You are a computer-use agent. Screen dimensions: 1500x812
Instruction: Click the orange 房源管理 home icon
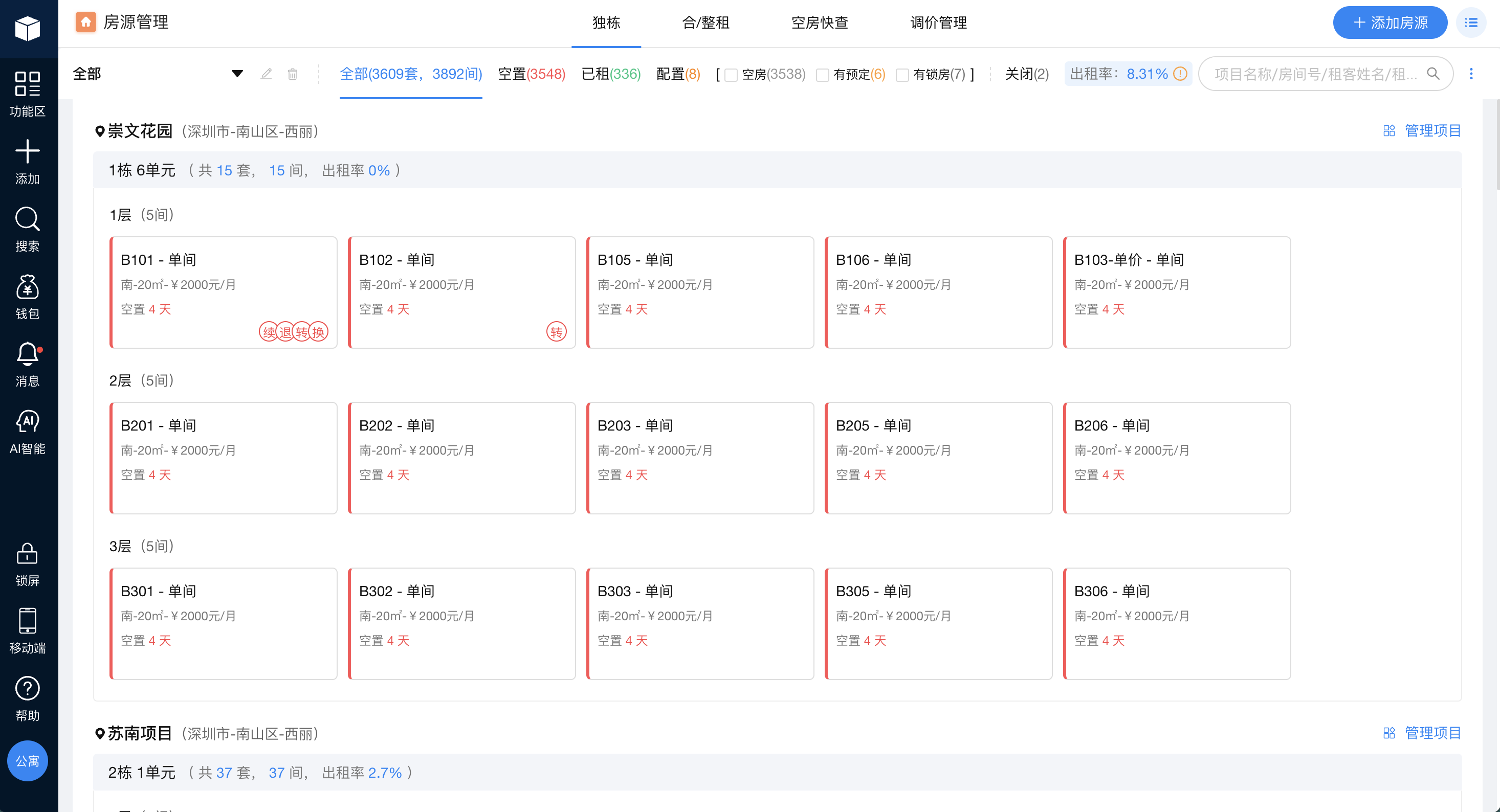tap(85, 22)
